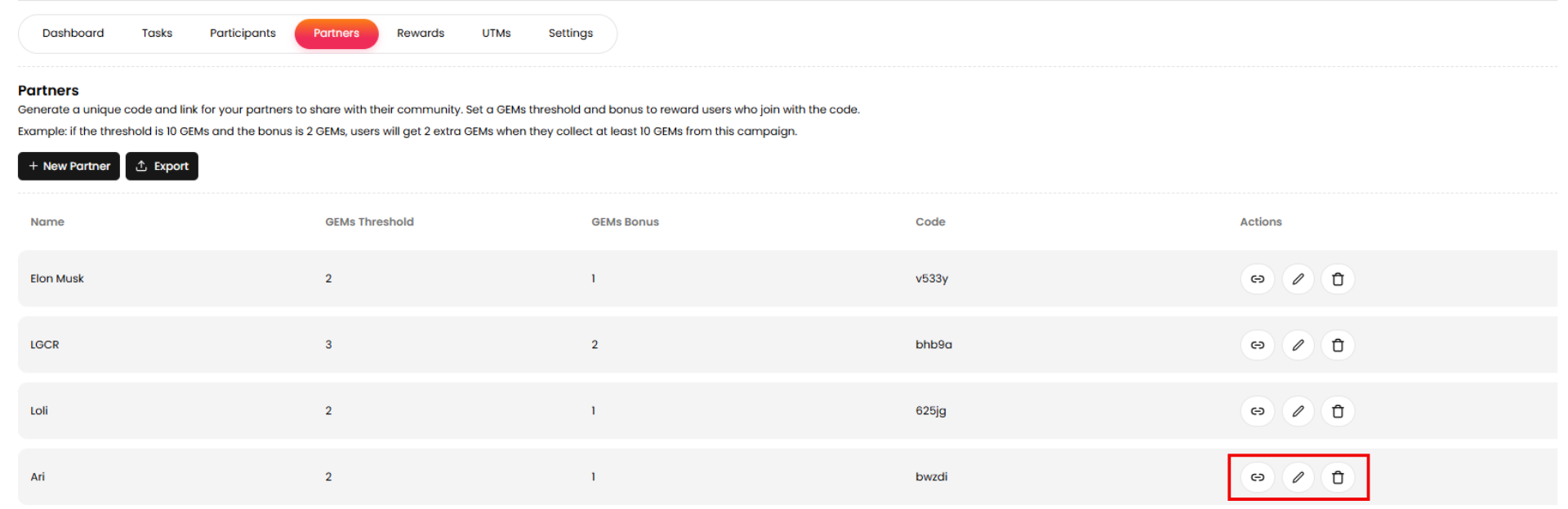The width and height of the screenshot is (1568, 509).
Task: Copy link for LGCR partner
Action: tap(1257, 346)
